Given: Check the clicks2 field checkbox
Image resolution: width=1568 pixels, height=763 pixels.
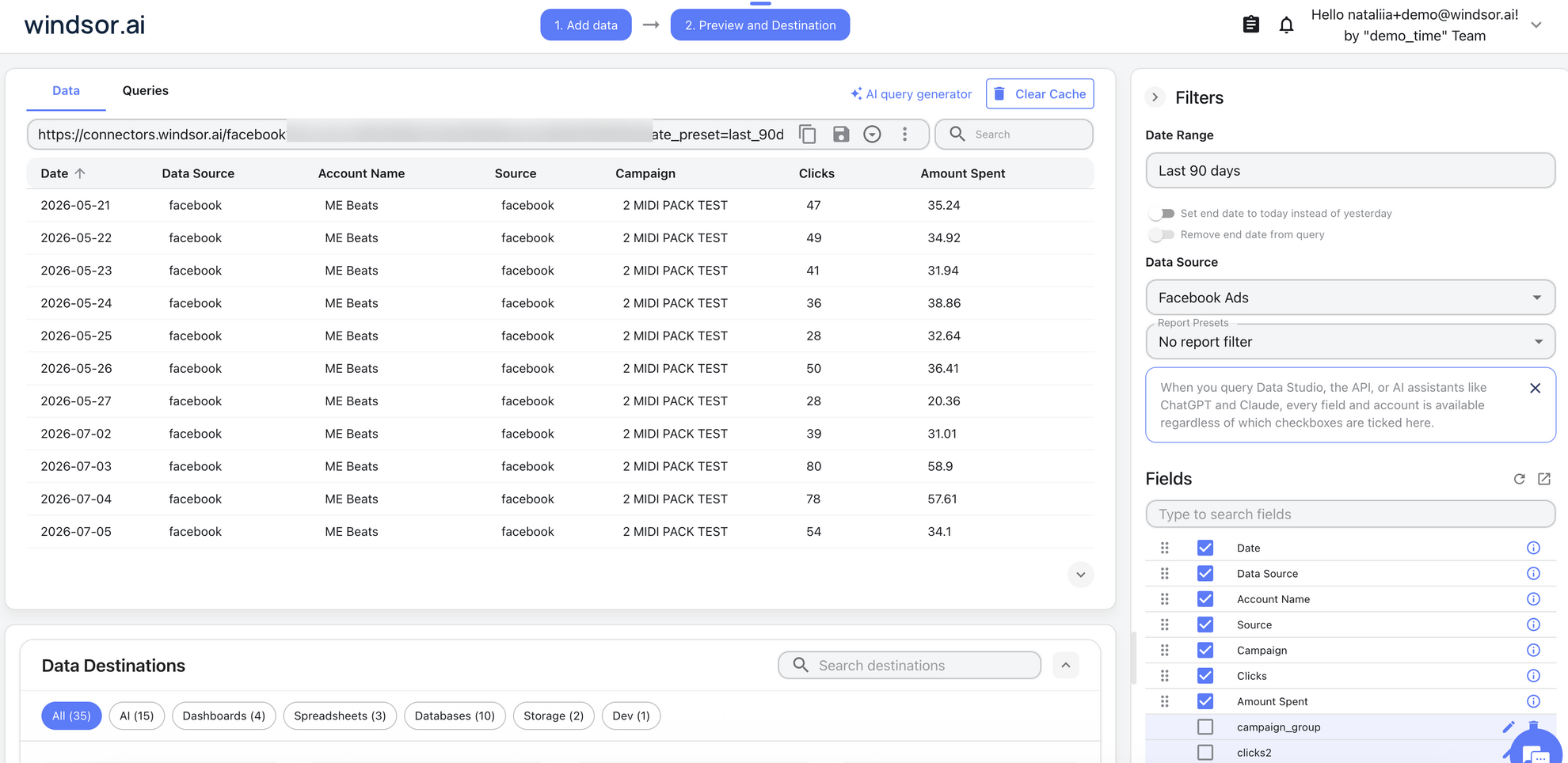Looking at the screenshot, I should (1205, 753).
